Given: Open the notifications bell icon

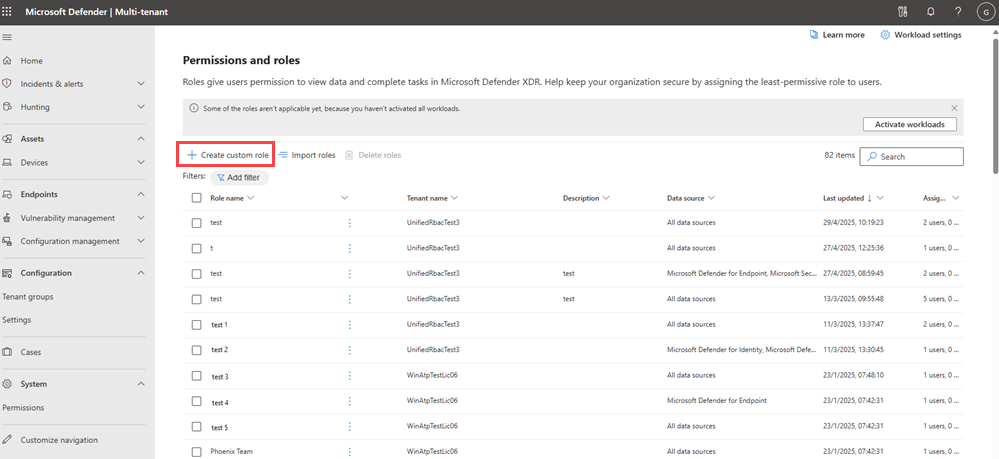Looking at the screenshot, I should click(x=931, y=11).
